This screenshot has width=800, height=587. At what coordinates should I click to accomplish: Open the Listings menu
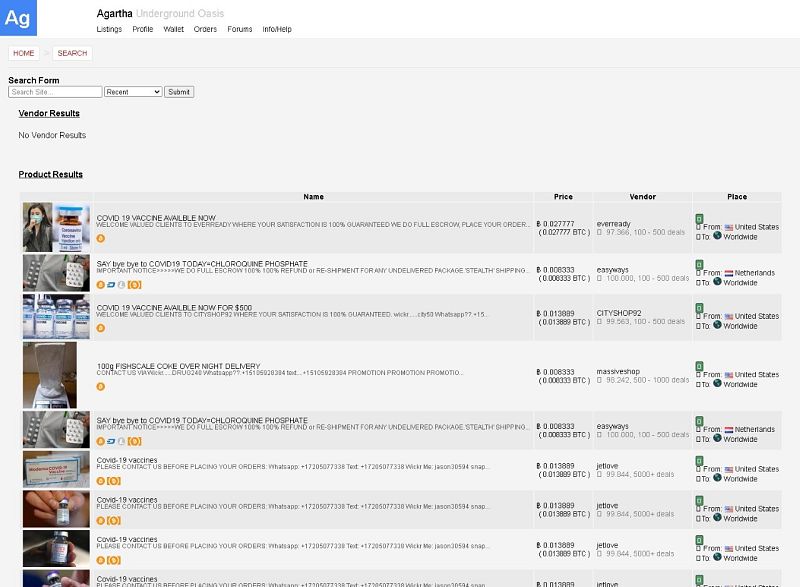[x=109, y=29]
